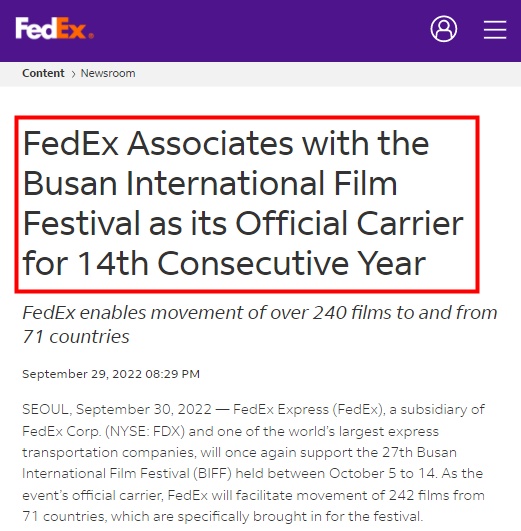The width and height of the screenshot is (521, 531).
Task: Click the article headline about Busan Film Festival
Action: [243, 203]
